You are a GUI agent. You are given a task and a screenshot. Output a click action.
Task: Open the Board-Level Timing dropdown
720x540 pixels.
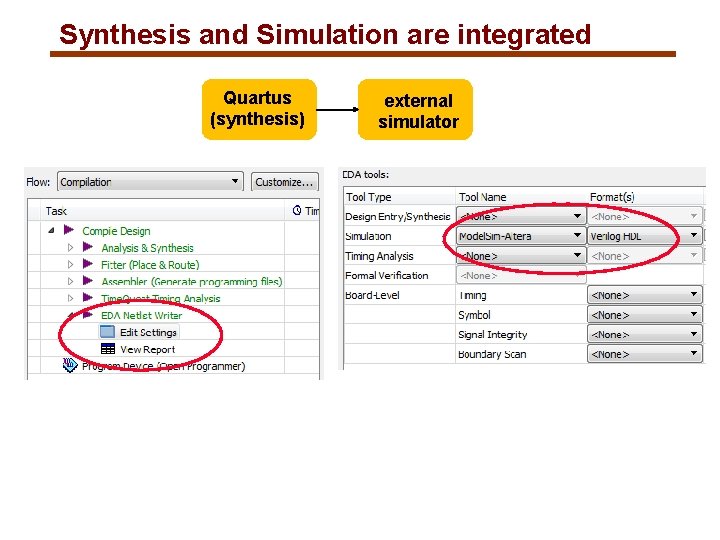(645, 295)
